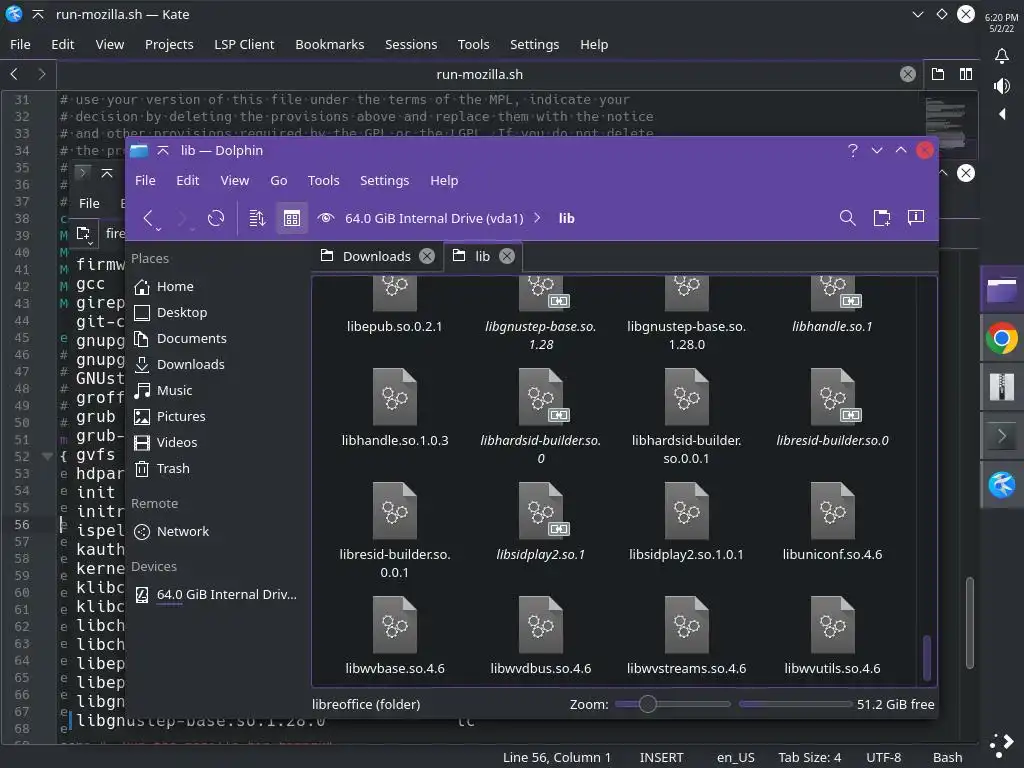
Task: Close the Downloads tab
Action: (426, 256)
